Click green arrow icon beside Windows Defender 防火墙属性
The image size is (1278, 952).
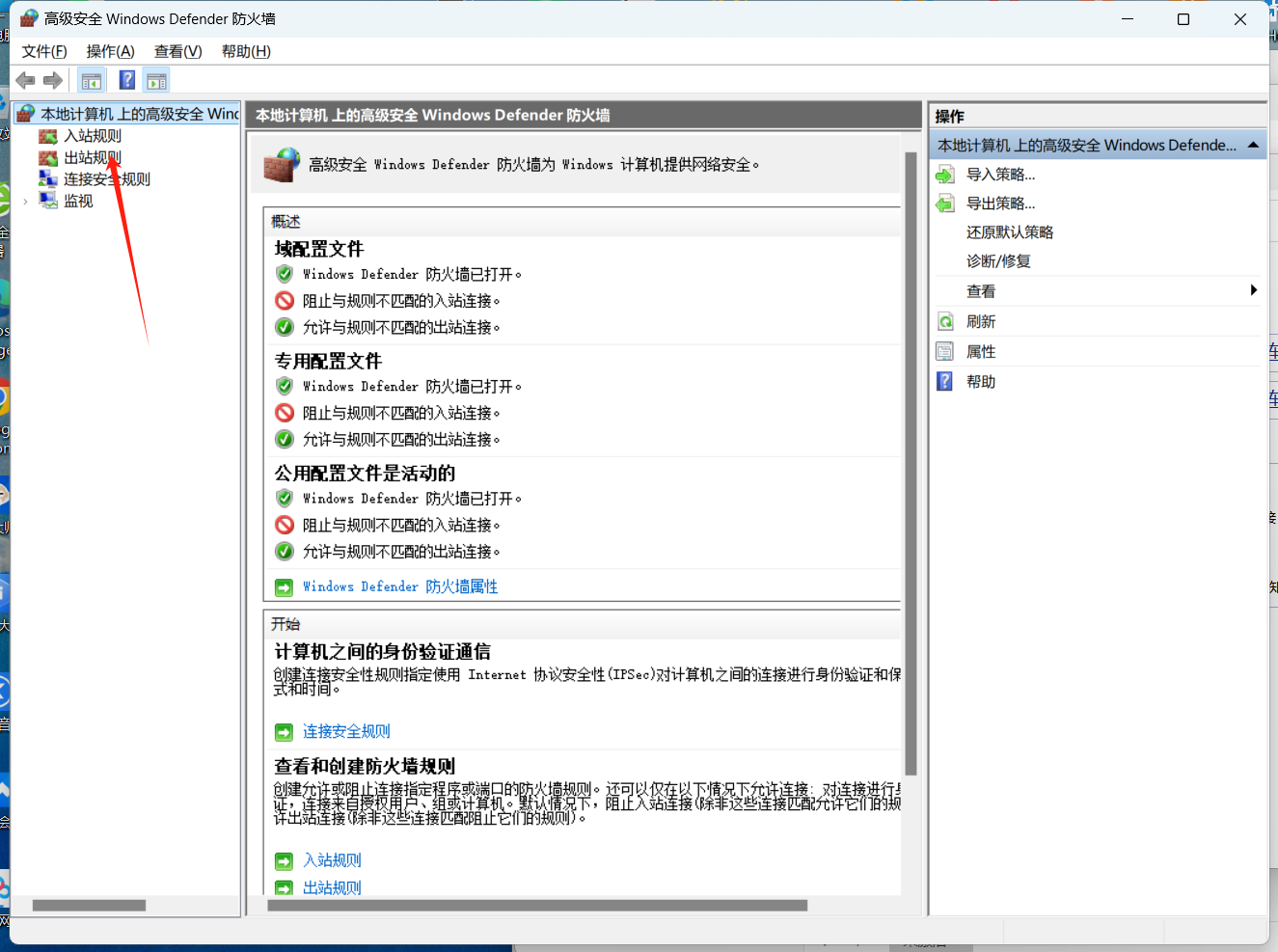coord(284,586)
